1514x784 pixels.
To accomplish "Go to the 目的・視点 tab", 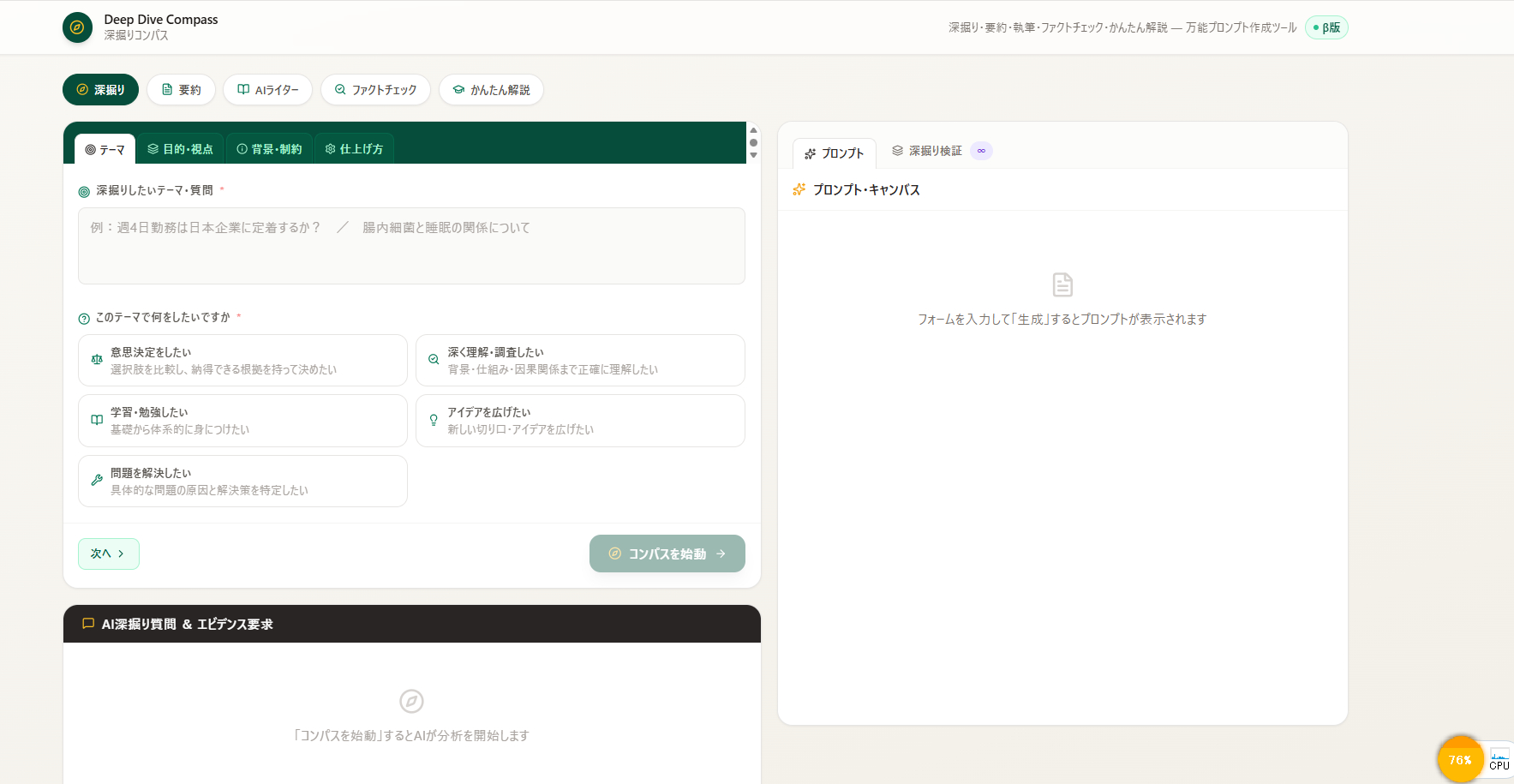I will 180,149.
